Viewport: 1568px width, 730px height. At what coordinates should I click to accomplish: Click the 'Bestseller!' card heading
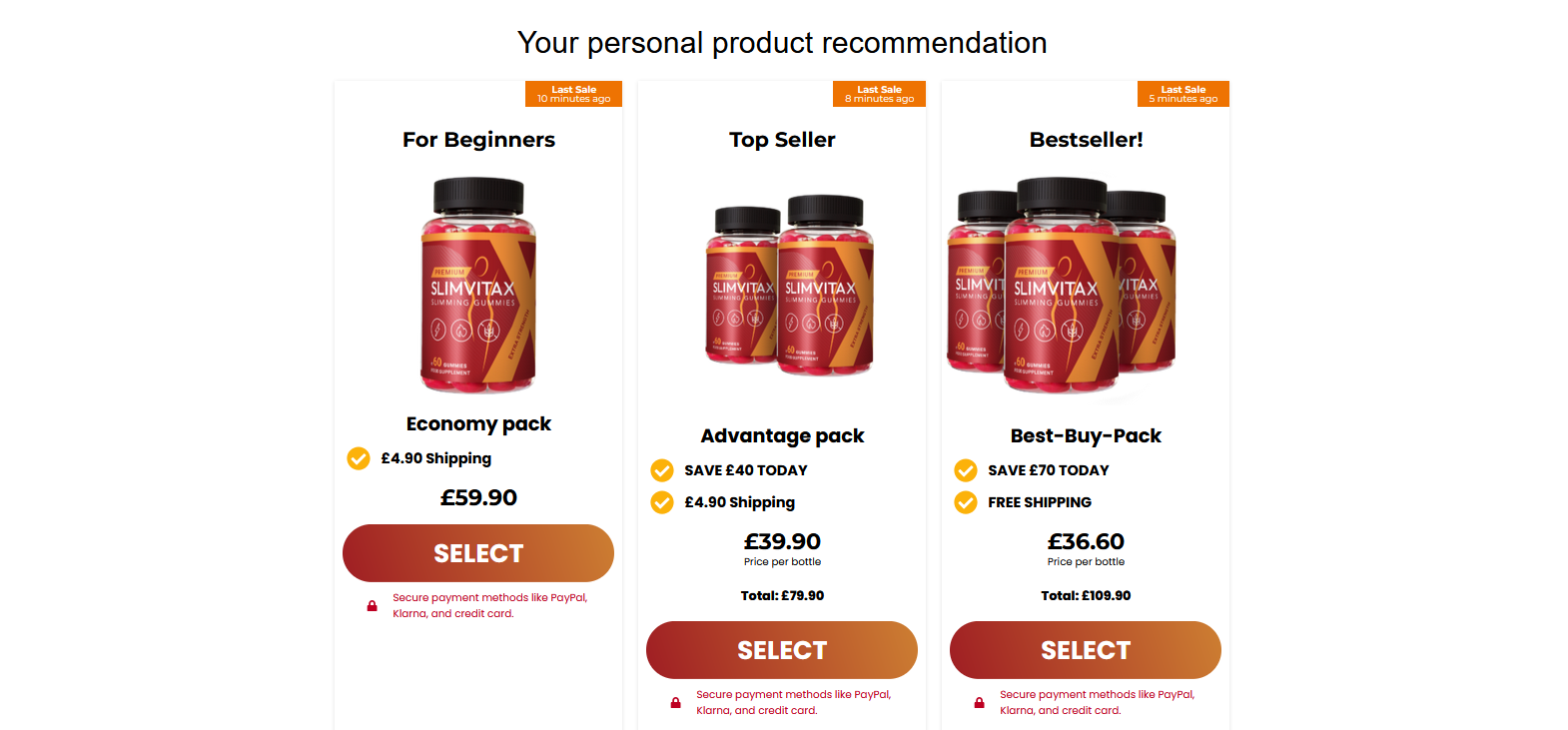[x=1086, y=140]
